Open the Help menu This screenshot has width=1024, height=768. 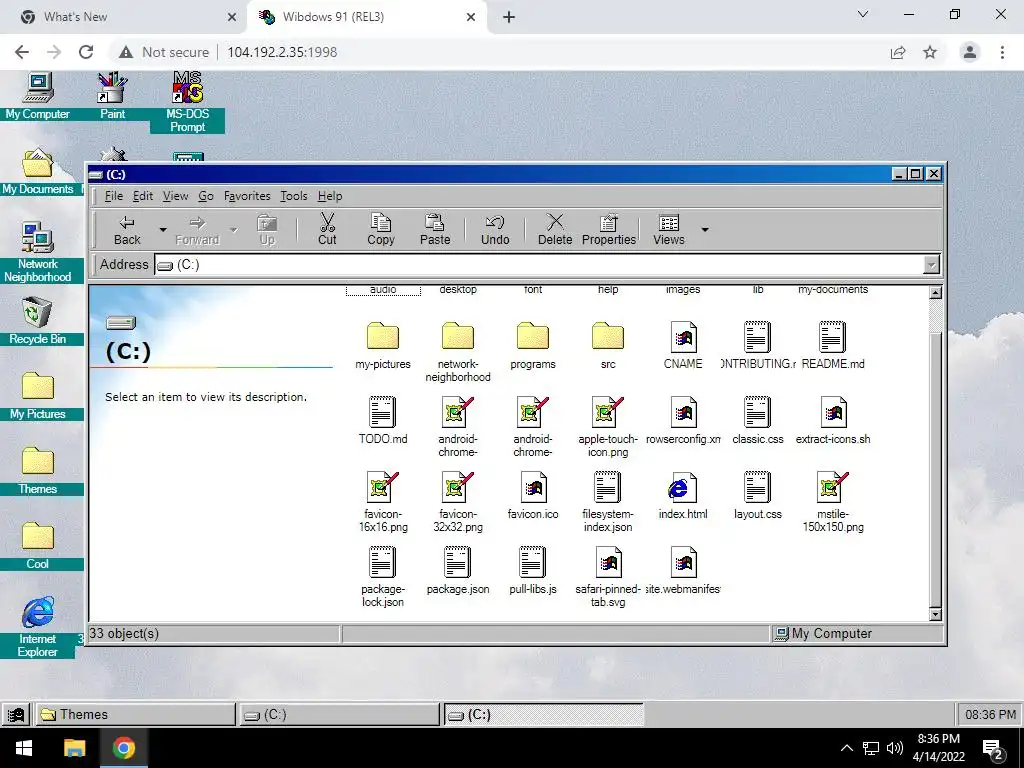coord(330,196)
